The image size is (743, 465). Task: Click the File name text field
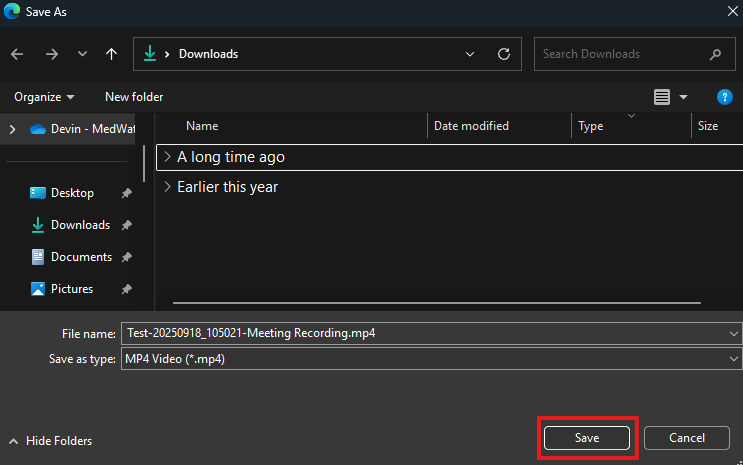click(420, 333)
